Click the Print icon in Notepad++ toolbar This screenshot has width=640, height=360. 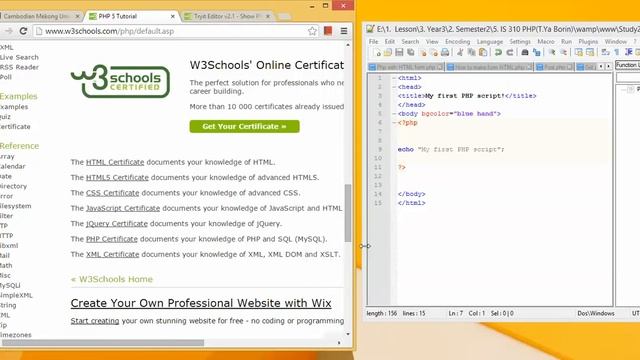445,52
